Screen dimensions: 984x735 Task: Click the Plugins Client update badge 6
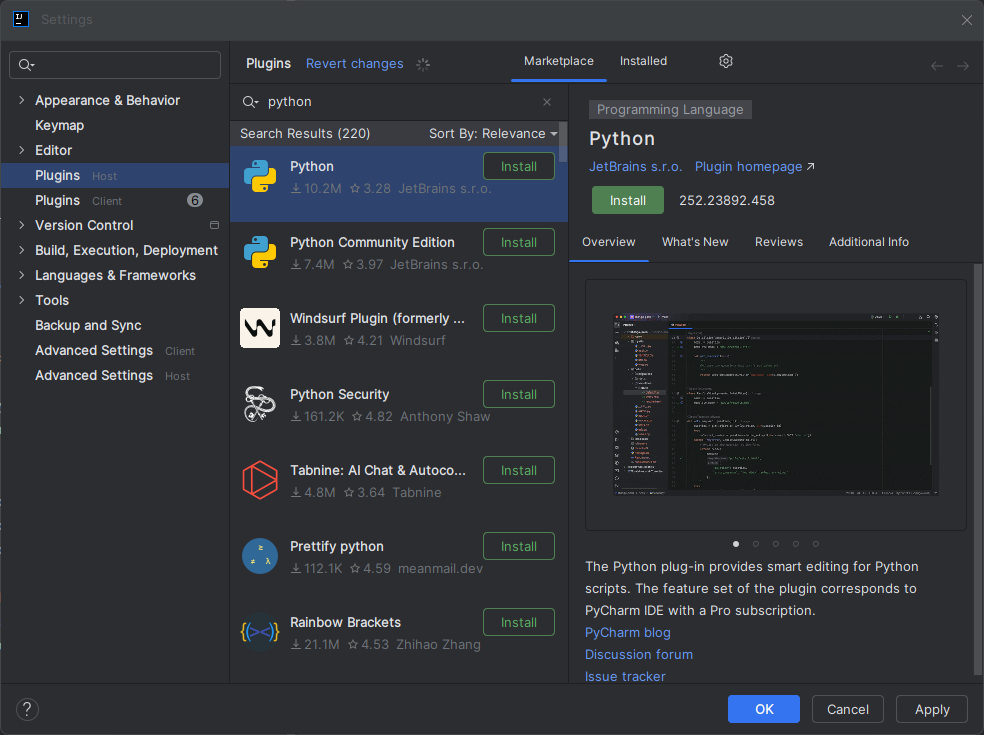tap(195, 200)
